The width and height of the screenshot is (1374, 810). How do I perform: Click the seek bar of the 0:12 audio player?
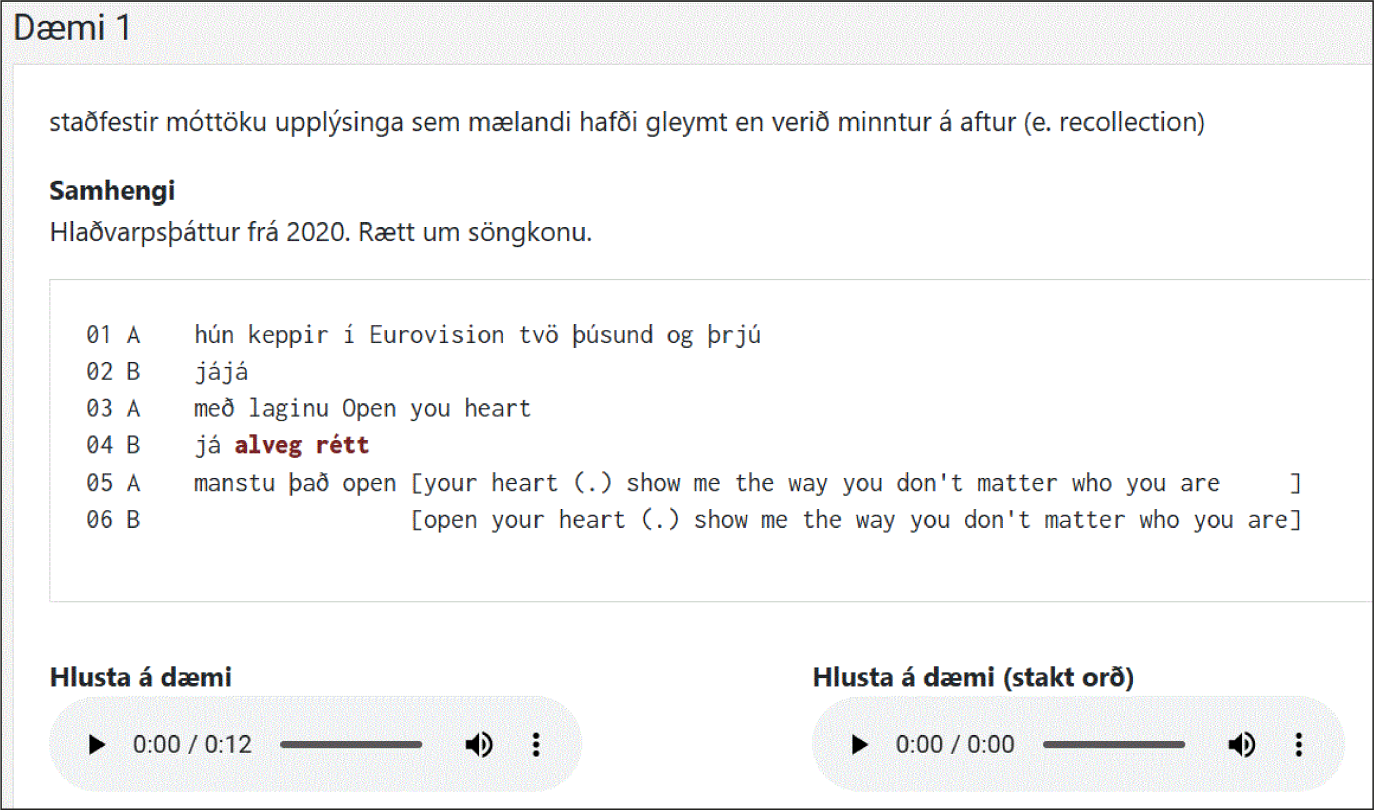pos(351,745)
